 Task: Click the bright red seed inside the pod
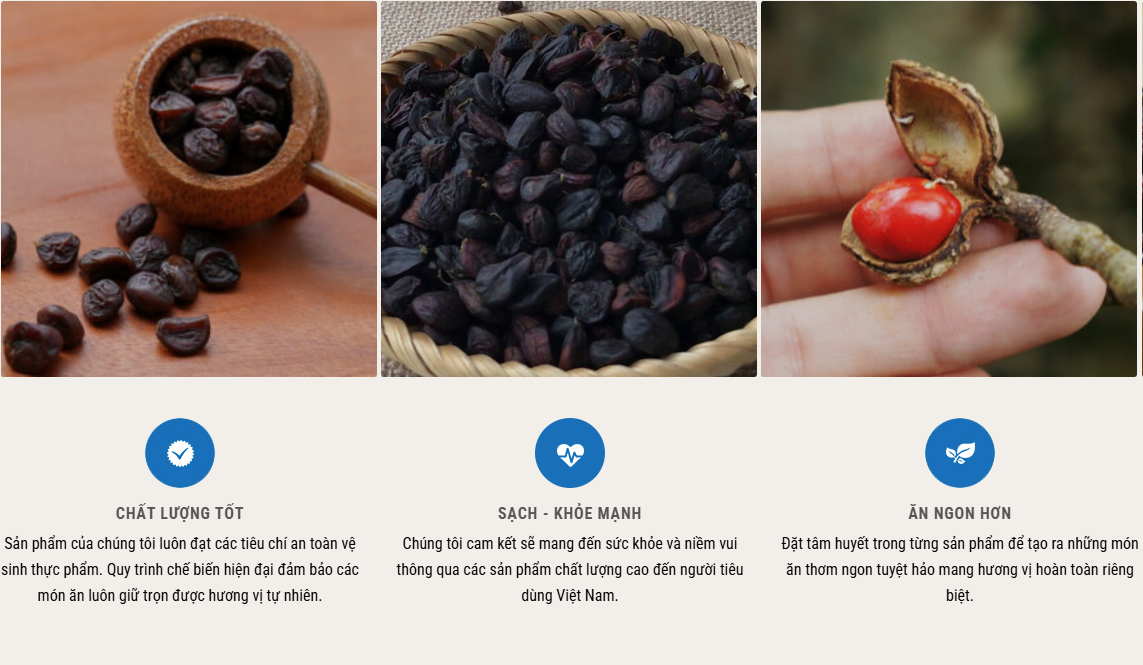pyautogui.click(x=907, y=219)
